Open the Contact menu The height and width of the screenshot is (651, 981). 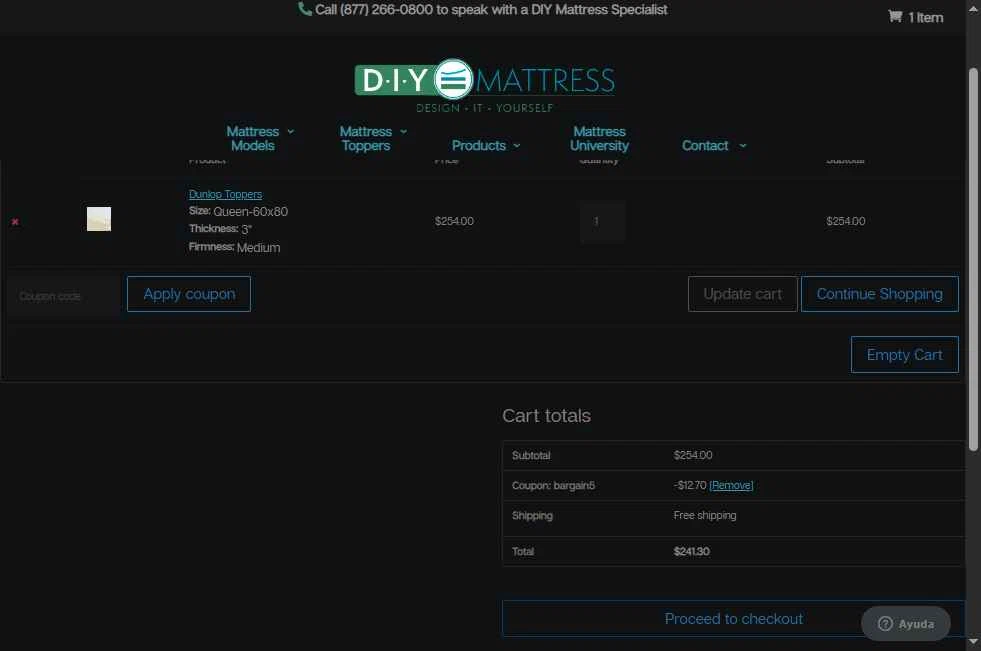pos(705,145)
